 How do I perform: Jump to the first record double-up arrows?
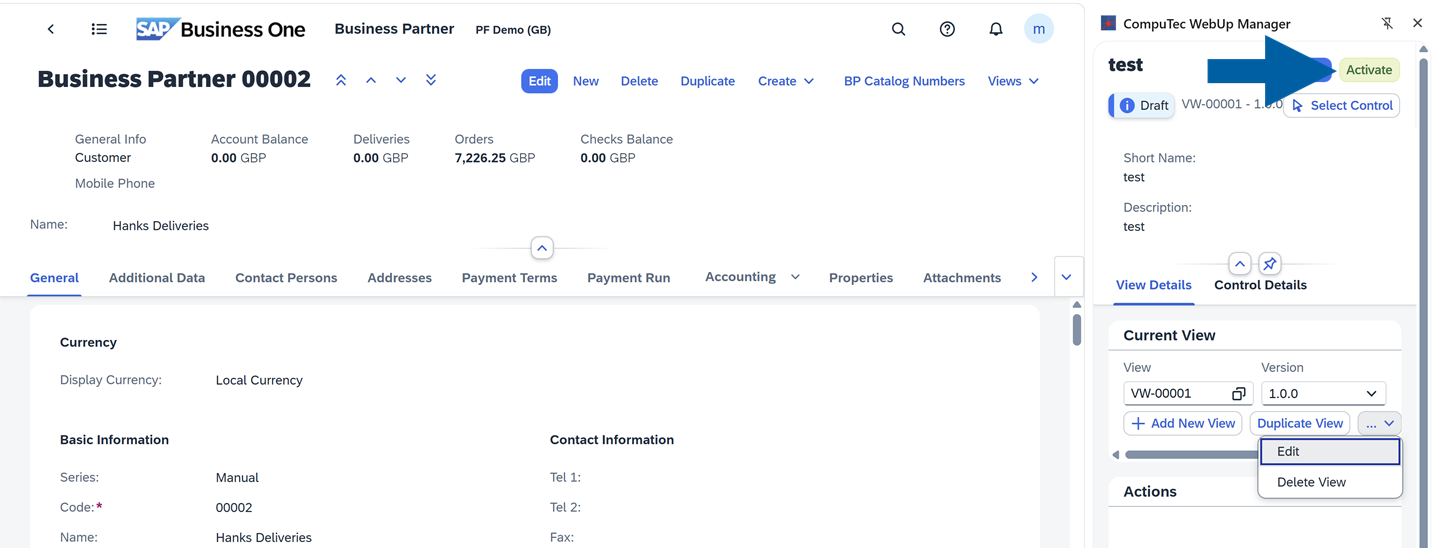(341, 80)
